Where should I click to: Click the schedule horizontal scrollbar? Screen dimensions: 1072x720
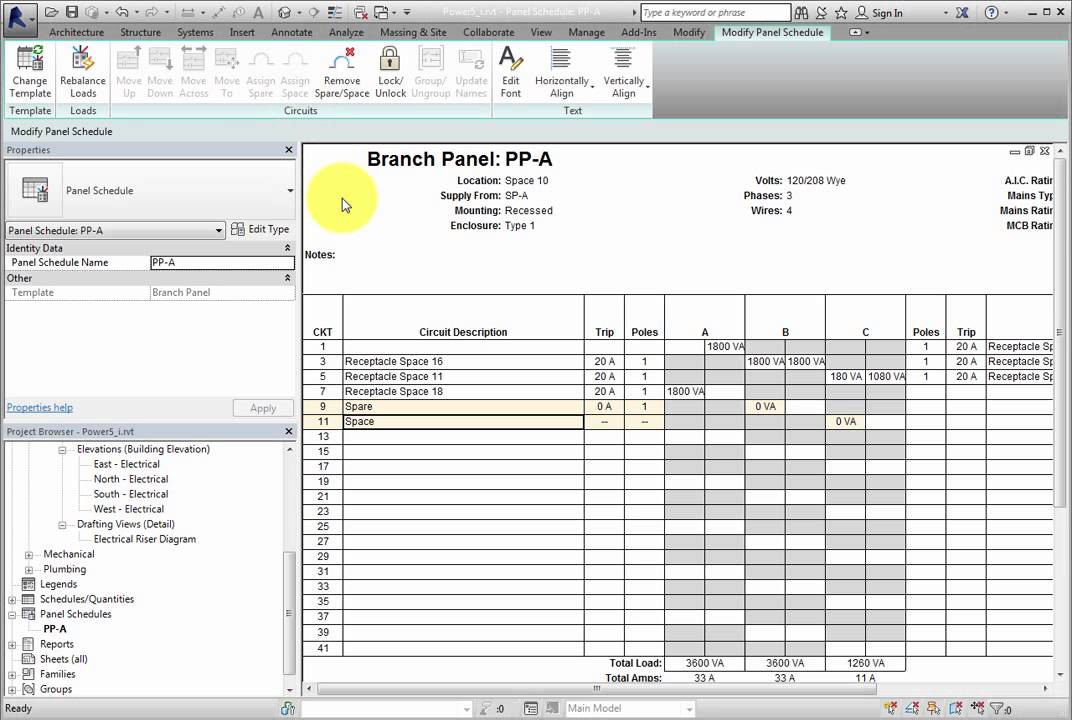click(x=596, y=689)
